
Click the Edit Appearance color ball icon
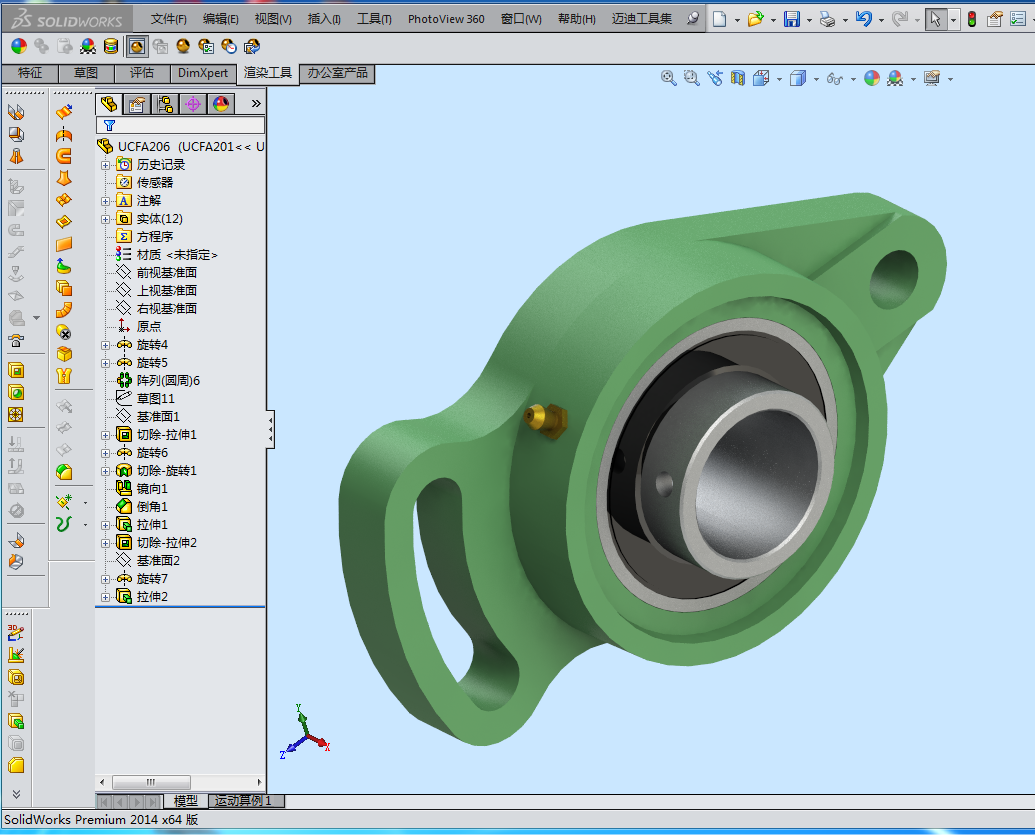[19, 46]
